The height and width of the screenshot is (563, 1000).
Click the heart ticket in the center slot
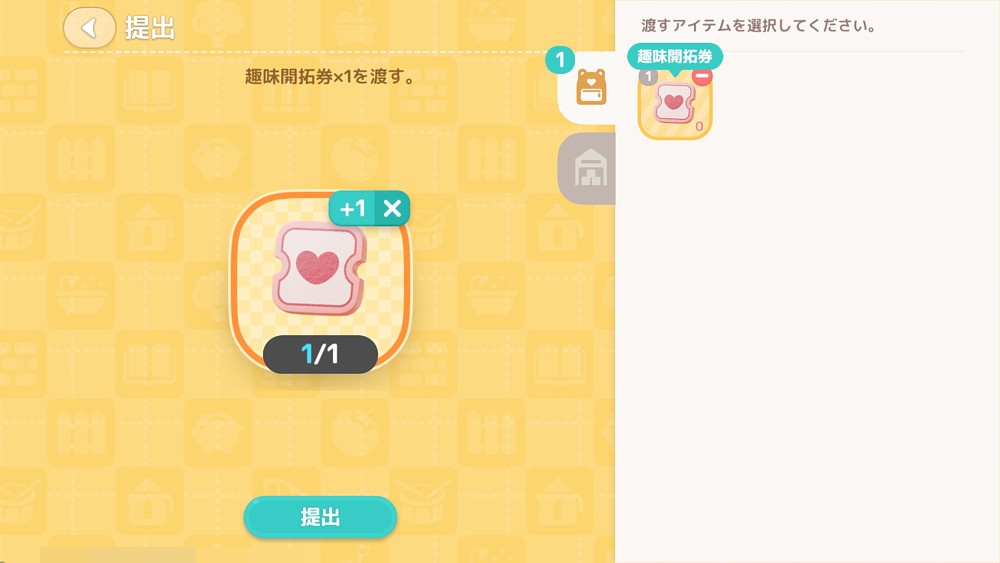click(x=320, y=270)
